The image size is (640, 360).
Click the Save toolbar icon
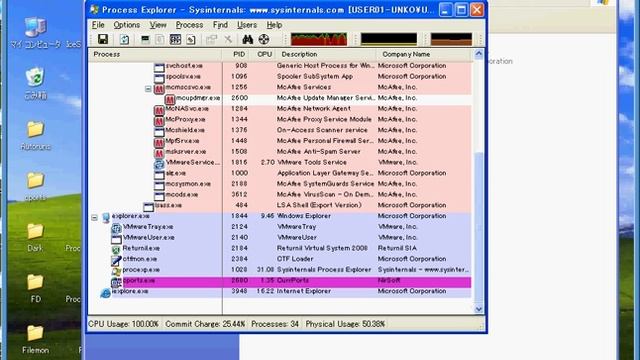coord(103,39)
